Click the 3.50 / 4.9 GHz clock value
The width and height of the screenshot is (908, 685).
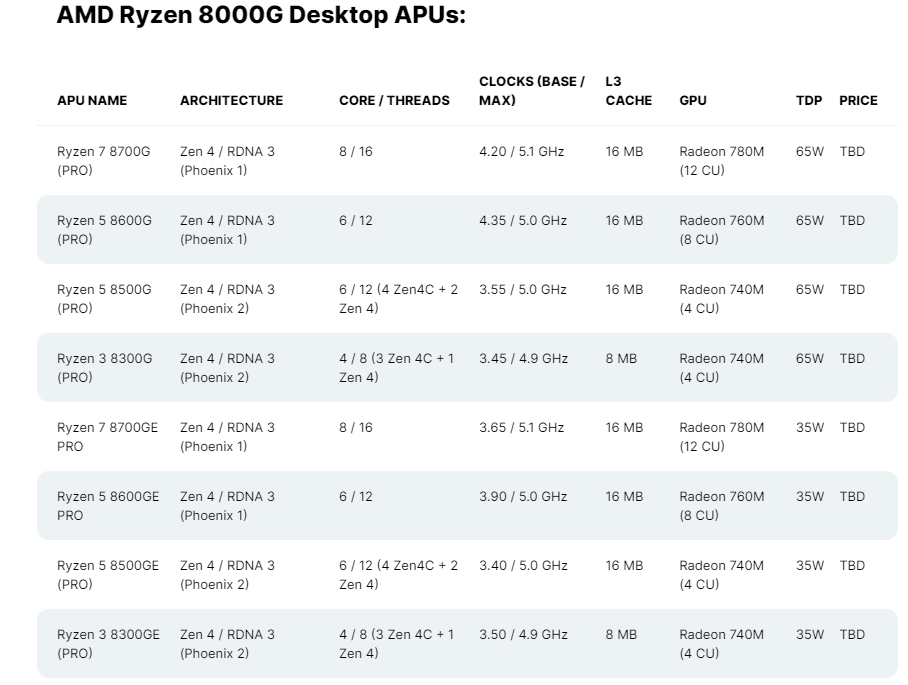pyautogui.click(x=523, y=634)
